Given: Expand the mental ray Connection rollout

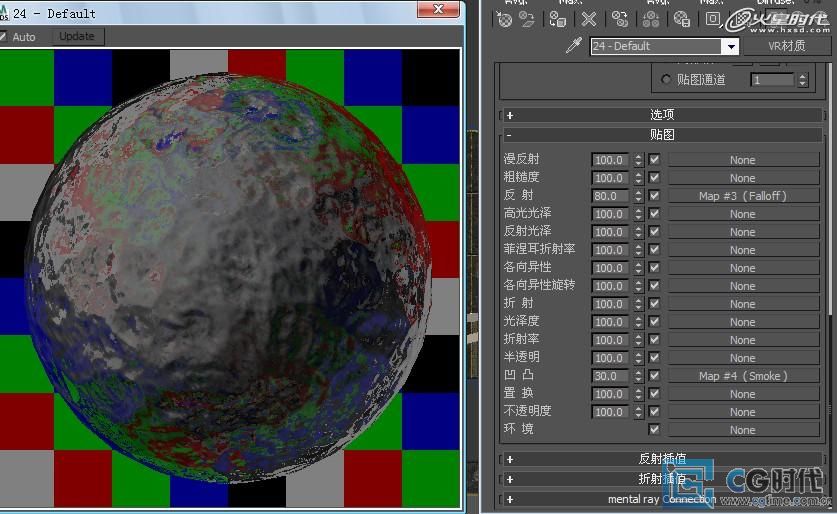Looking at the screenshot, I should pyautogui.click(x=662, y=499).
